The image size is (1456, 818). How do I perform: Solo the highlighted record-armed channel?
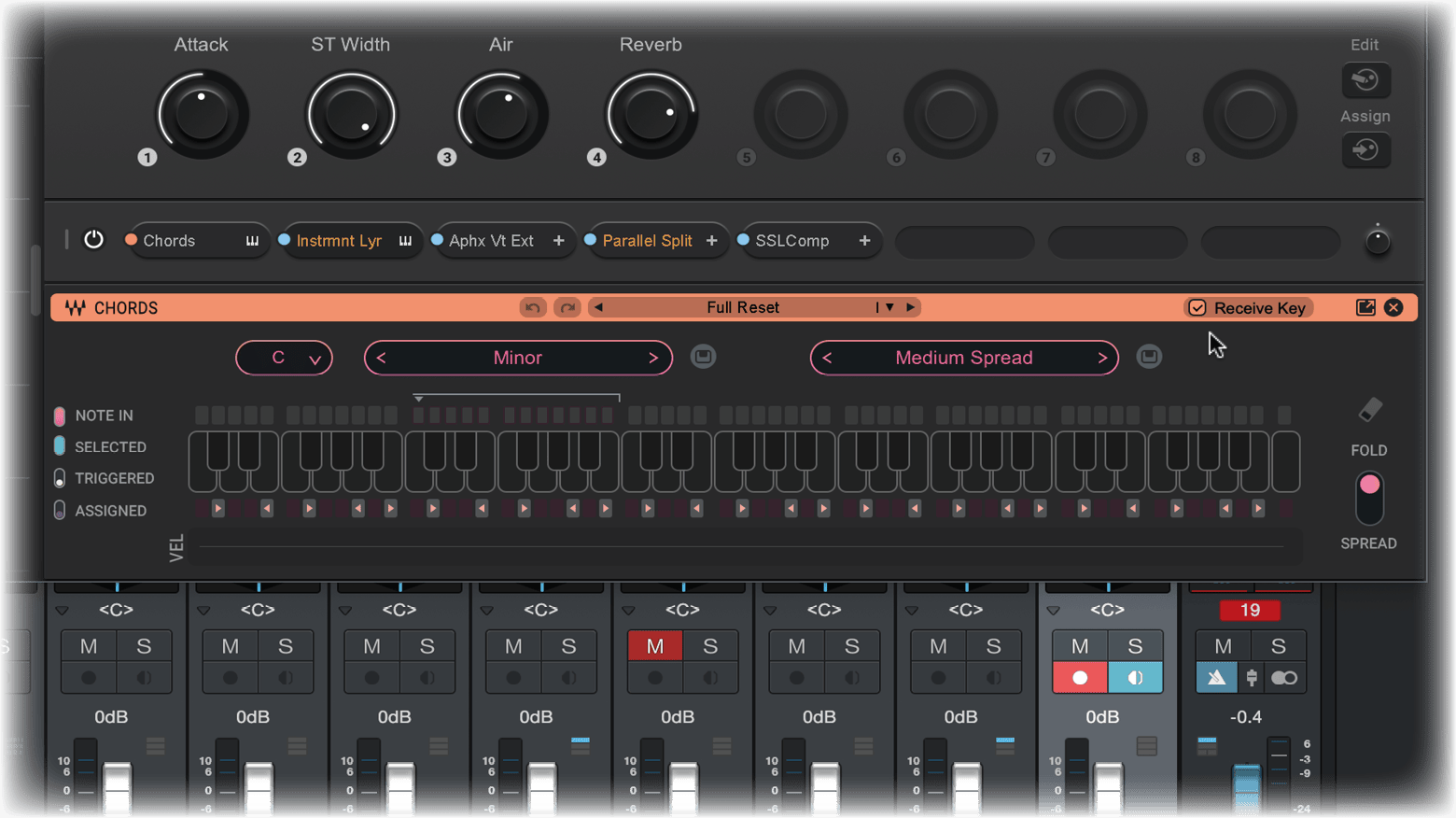[x=1135, y=646]
